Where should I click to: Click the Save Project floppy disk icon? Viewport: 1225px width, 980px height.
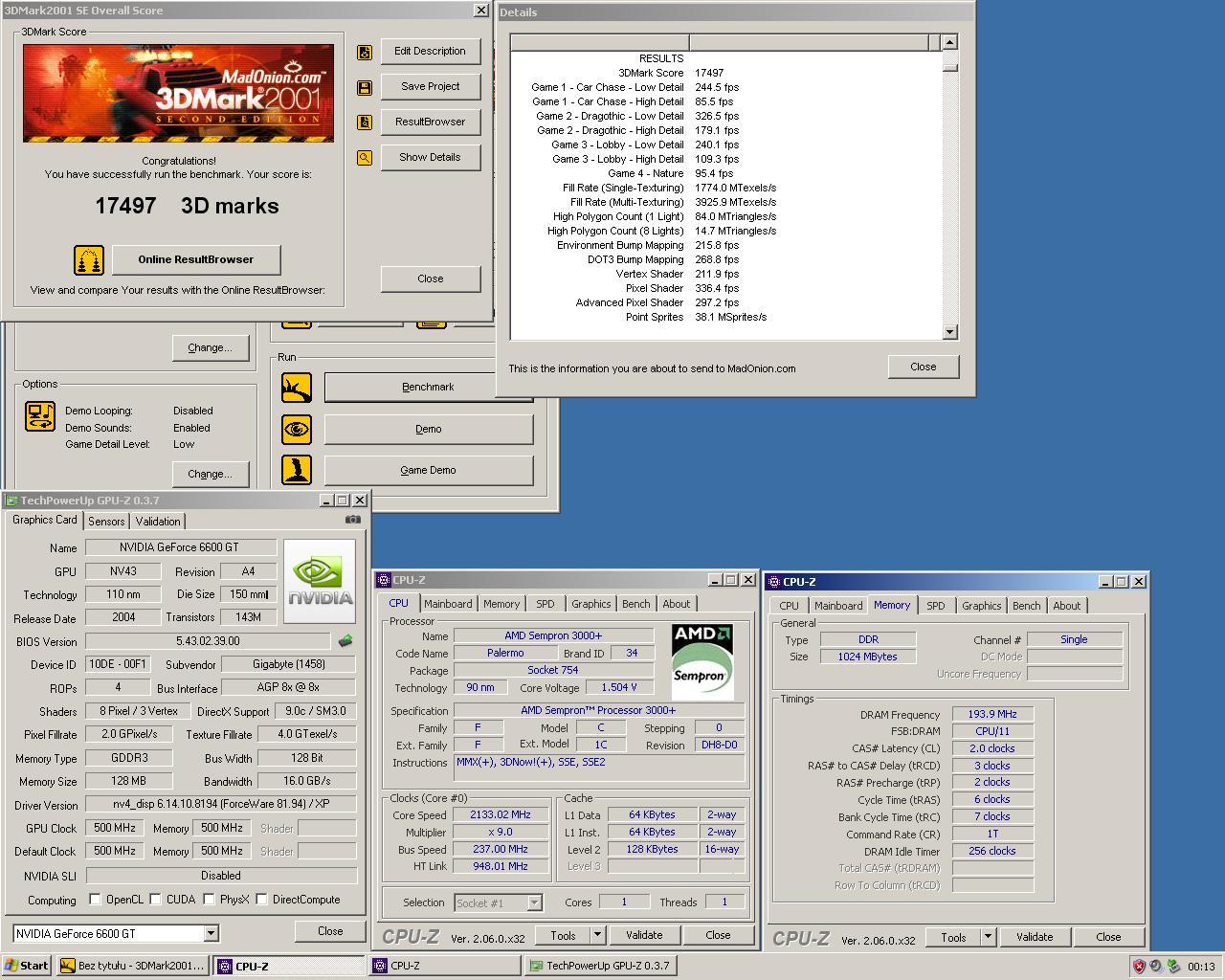(365, 86)
